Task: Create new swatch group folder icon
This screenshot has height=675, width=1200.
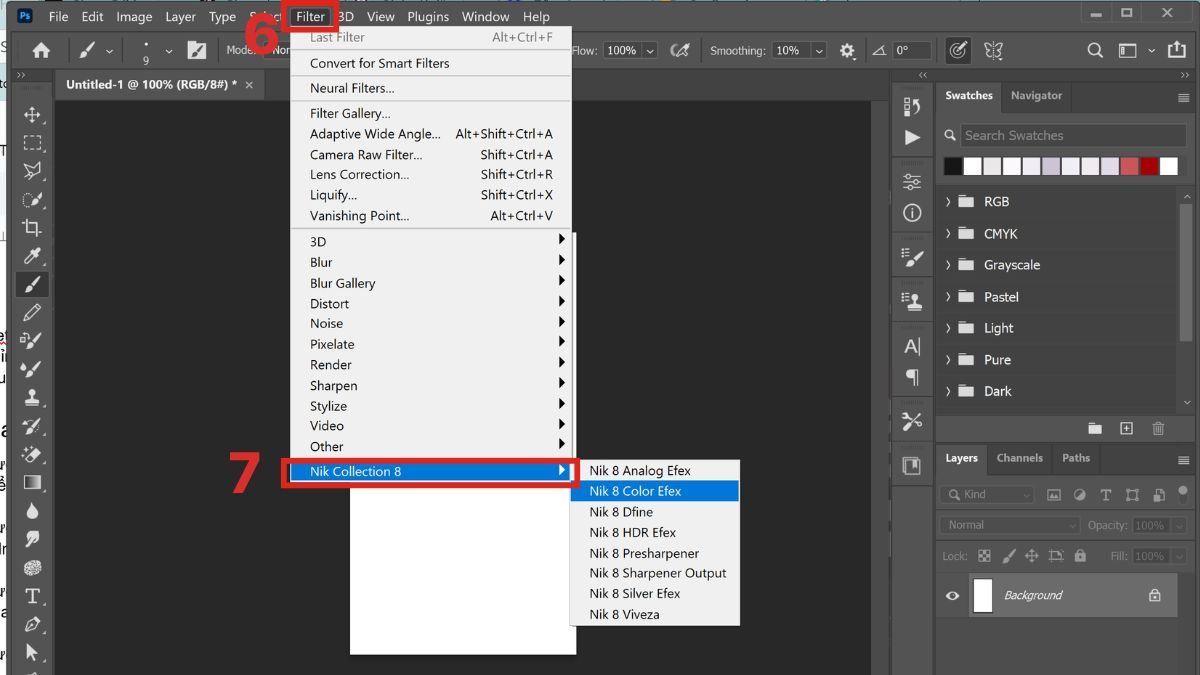Action: pyautogui.click(x=1095, y=428)
